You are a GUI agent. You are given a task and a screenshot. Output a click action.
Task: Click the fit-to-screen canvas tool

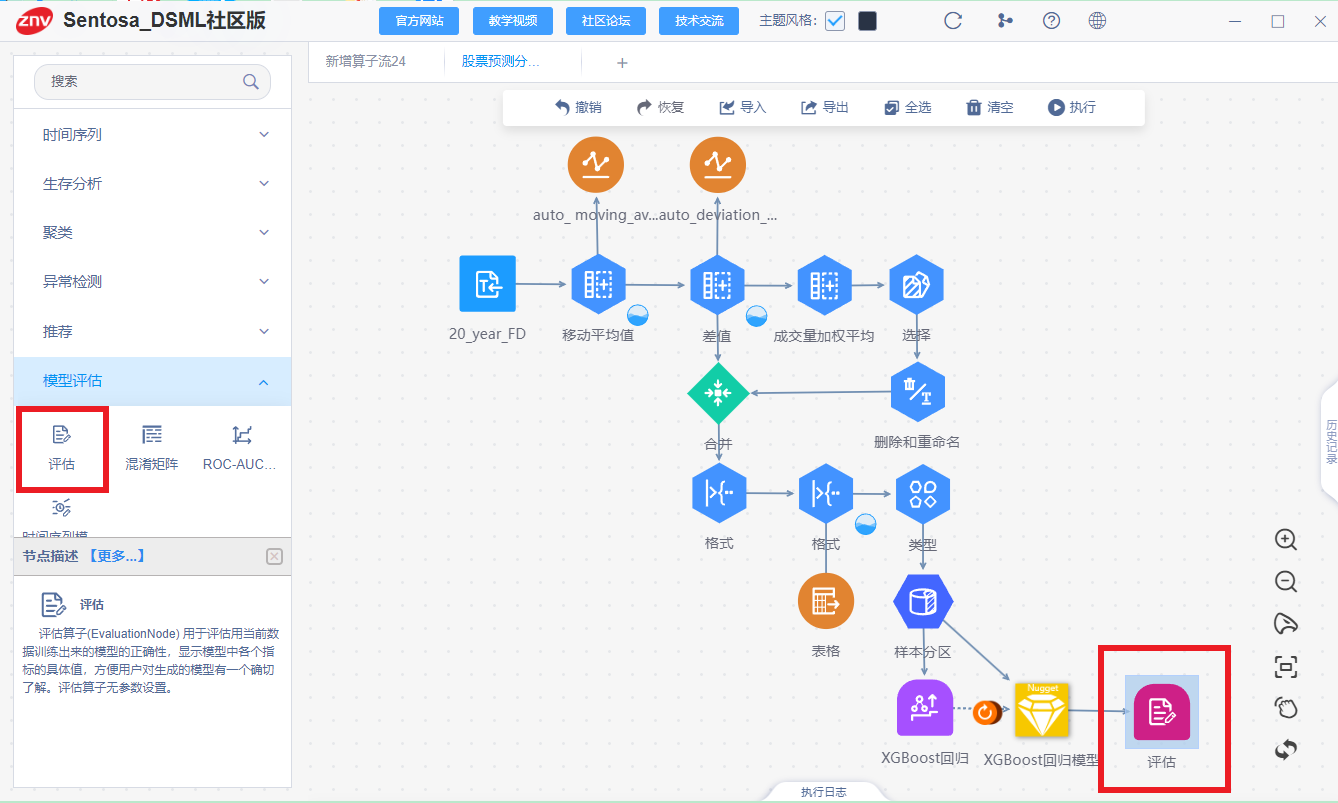(x=1286, y=666)
